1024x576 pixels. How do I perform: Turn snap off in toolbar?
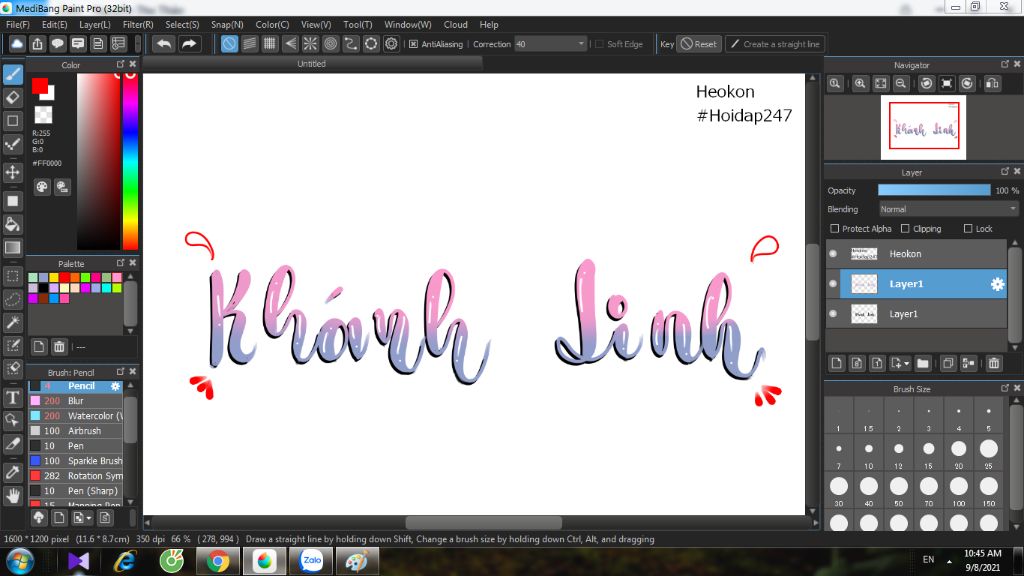coord(229,44)
